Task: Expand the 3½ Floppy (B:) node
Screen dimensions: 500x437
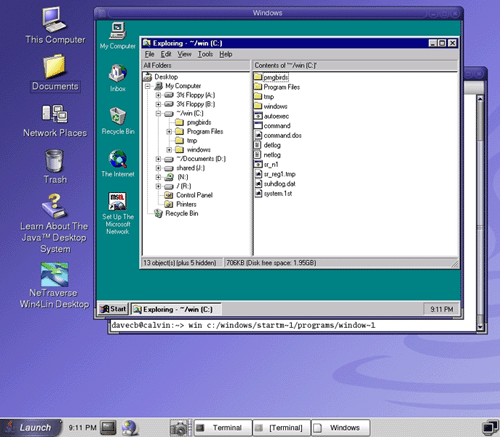Action: pyautogui.click(x=158, y=104)
